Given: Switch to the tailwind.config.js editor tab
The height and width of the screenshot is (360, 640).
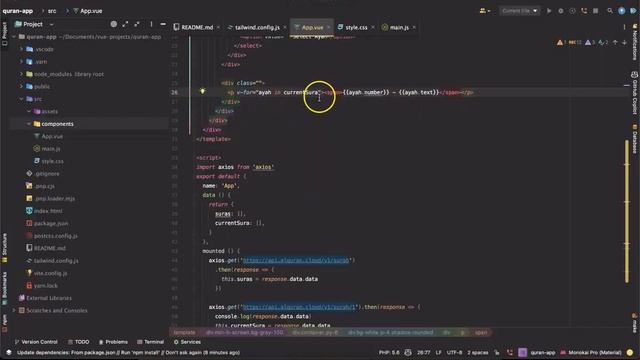Looking at the screenshot, I should click(257, 27).
